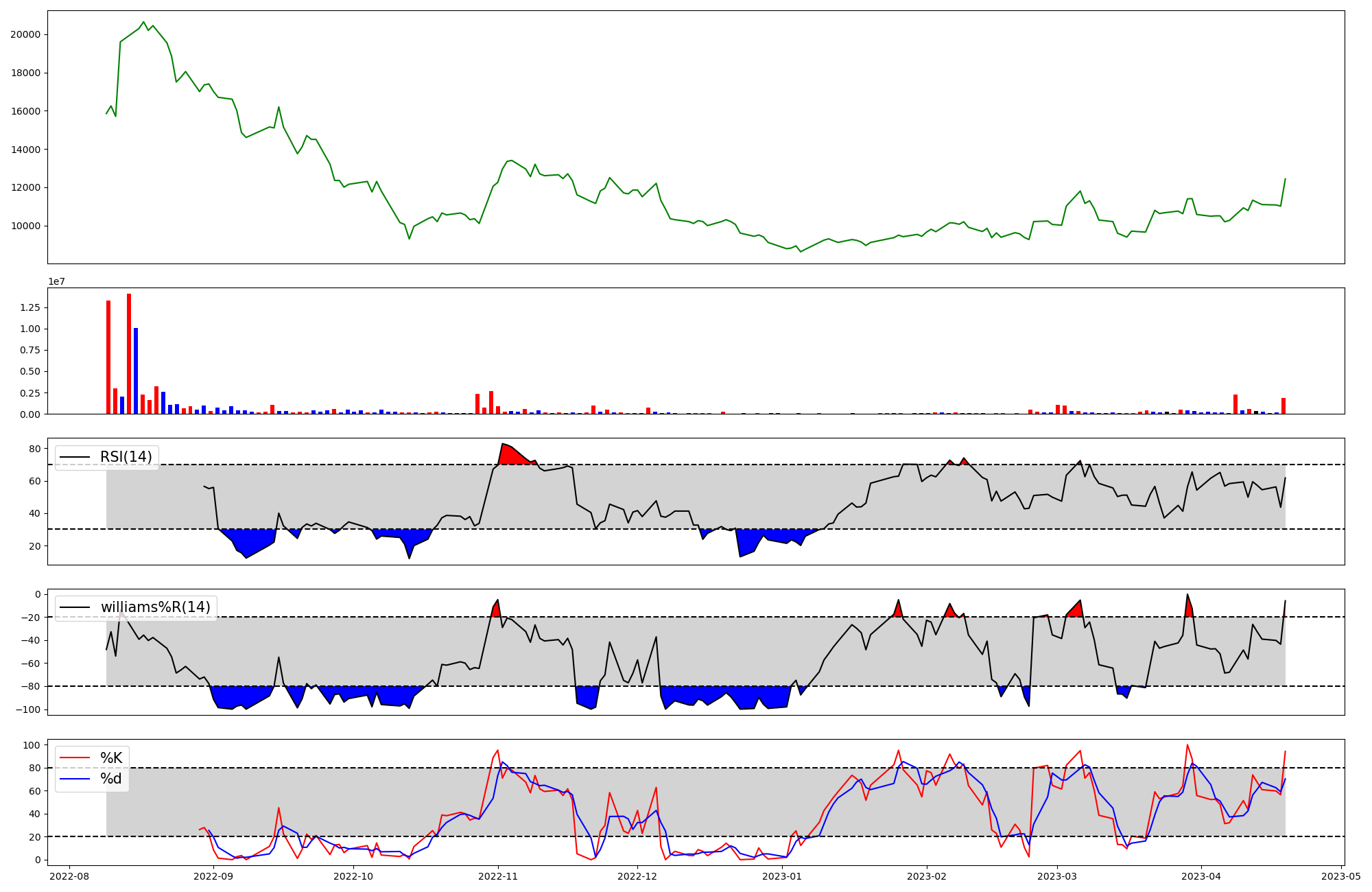Click the 1.25 volume axis tick label

point(30,307)
